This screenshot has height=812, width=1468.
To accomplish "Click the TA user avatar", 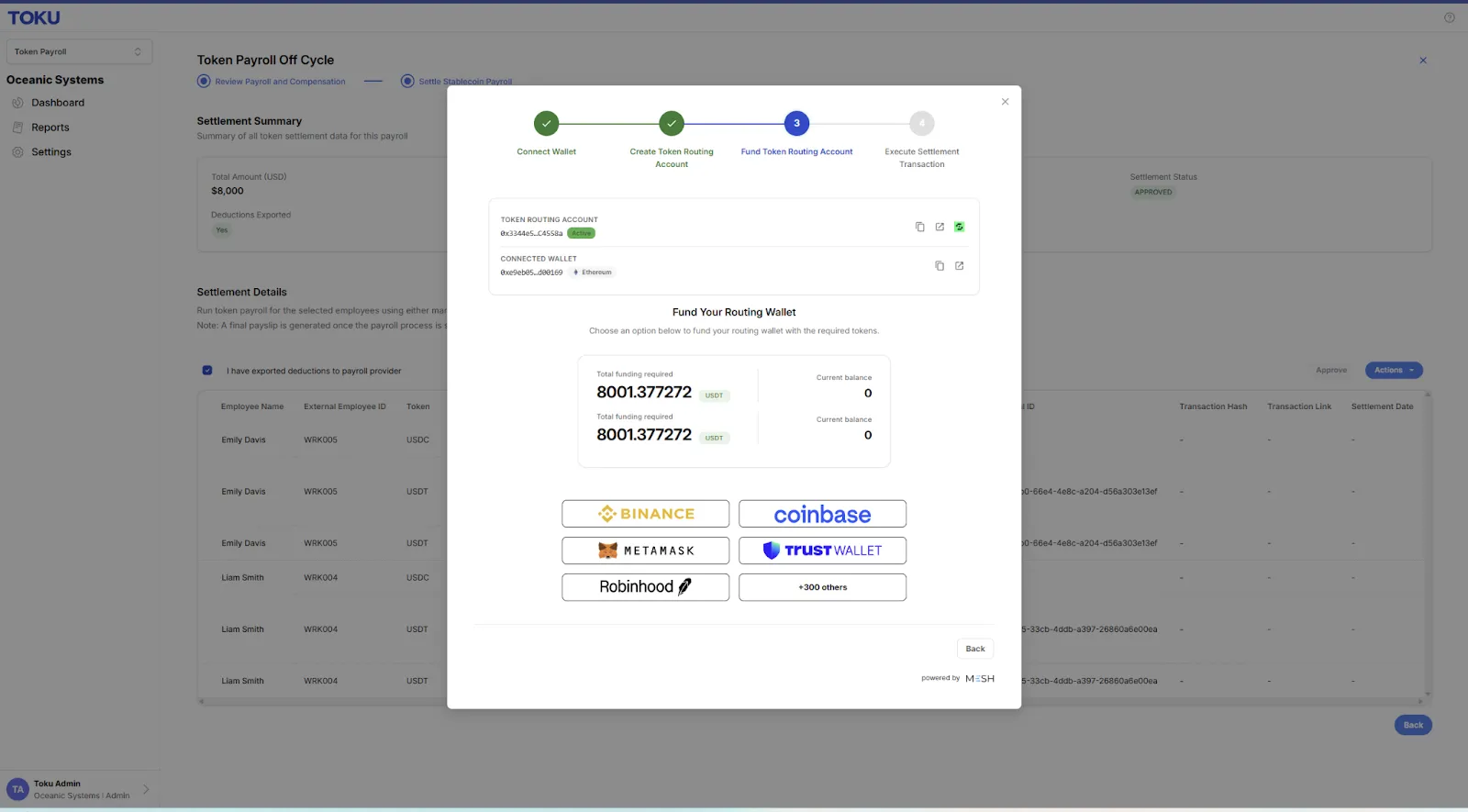I will (17, 789).
